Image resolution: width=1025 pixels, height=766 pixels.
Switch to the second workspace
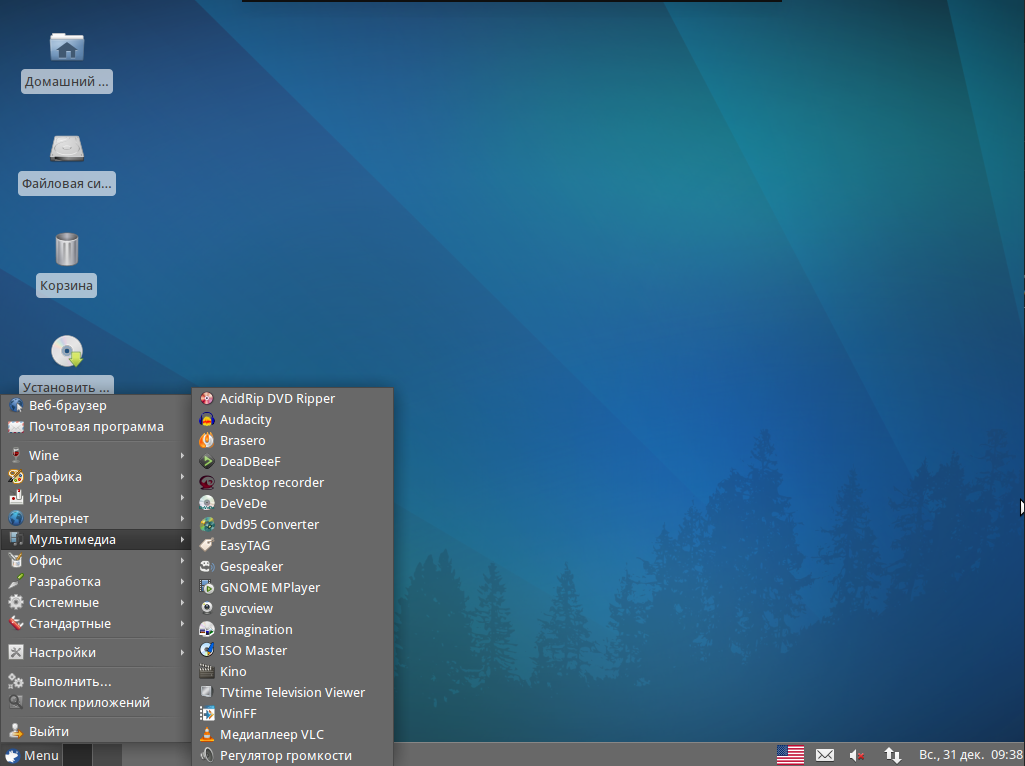107,755
